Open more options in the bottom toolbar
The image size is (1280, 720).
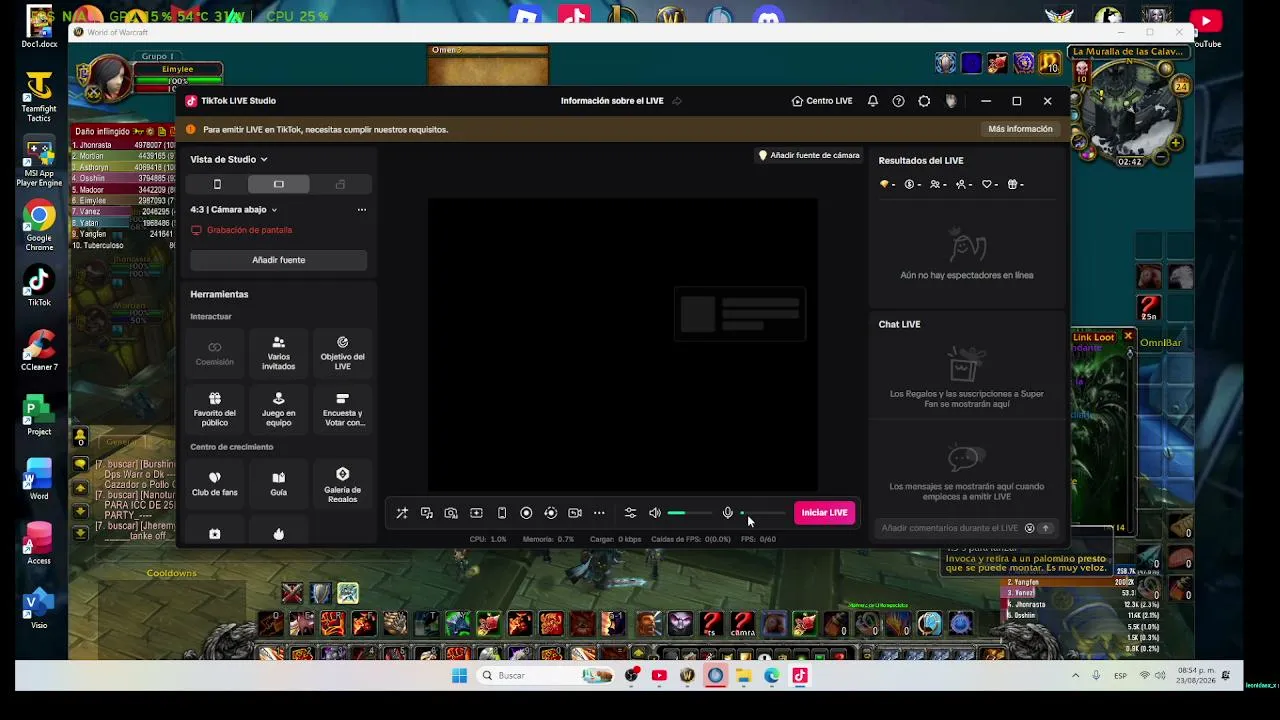(x=599, y=513)
